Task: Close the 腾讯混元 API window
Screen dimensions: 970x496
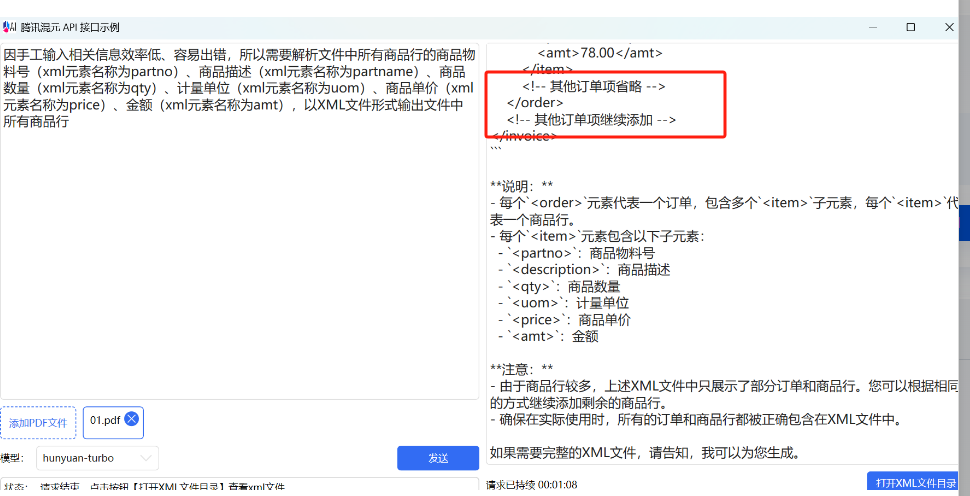Action: (x=949, y=27)
